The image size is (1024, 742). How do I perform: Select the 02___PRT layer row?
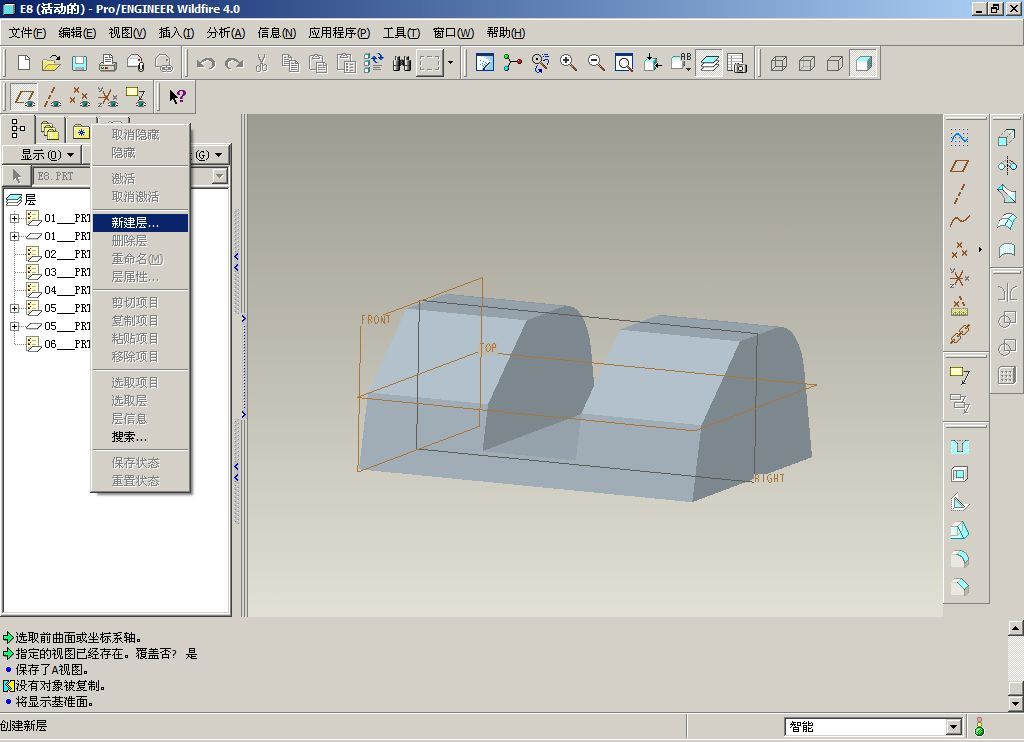[58, 254]
